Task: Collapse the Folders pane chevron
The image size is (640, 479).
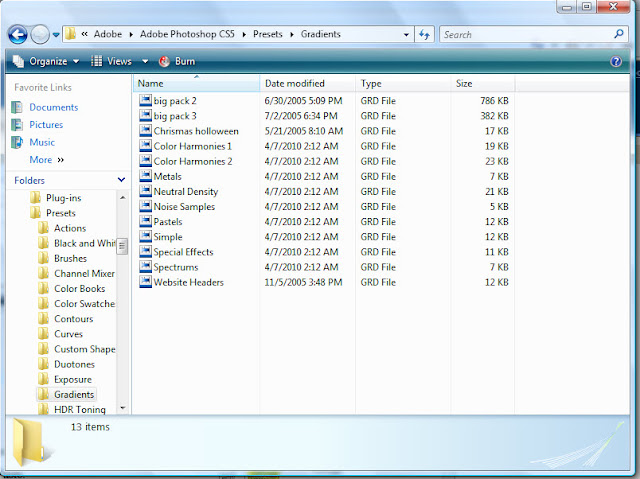Action: (121, 180)
